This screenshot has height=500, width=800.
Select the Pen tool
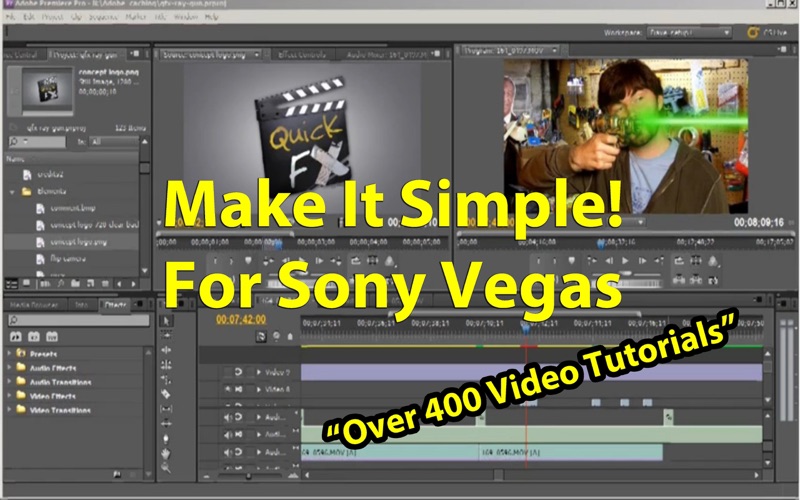166,438
